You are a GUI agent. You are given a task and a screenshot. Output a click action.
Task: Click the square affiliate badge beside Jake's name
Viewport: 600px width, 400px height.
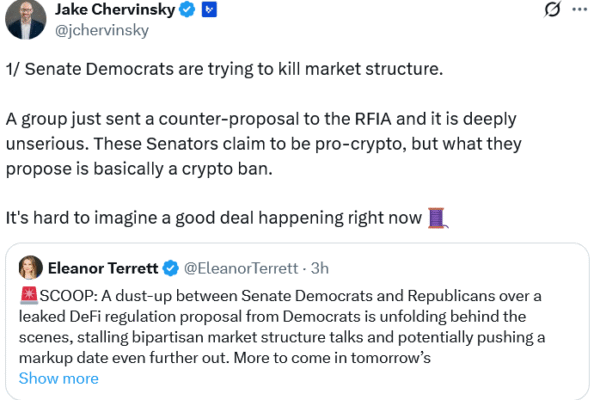[209, 10]
